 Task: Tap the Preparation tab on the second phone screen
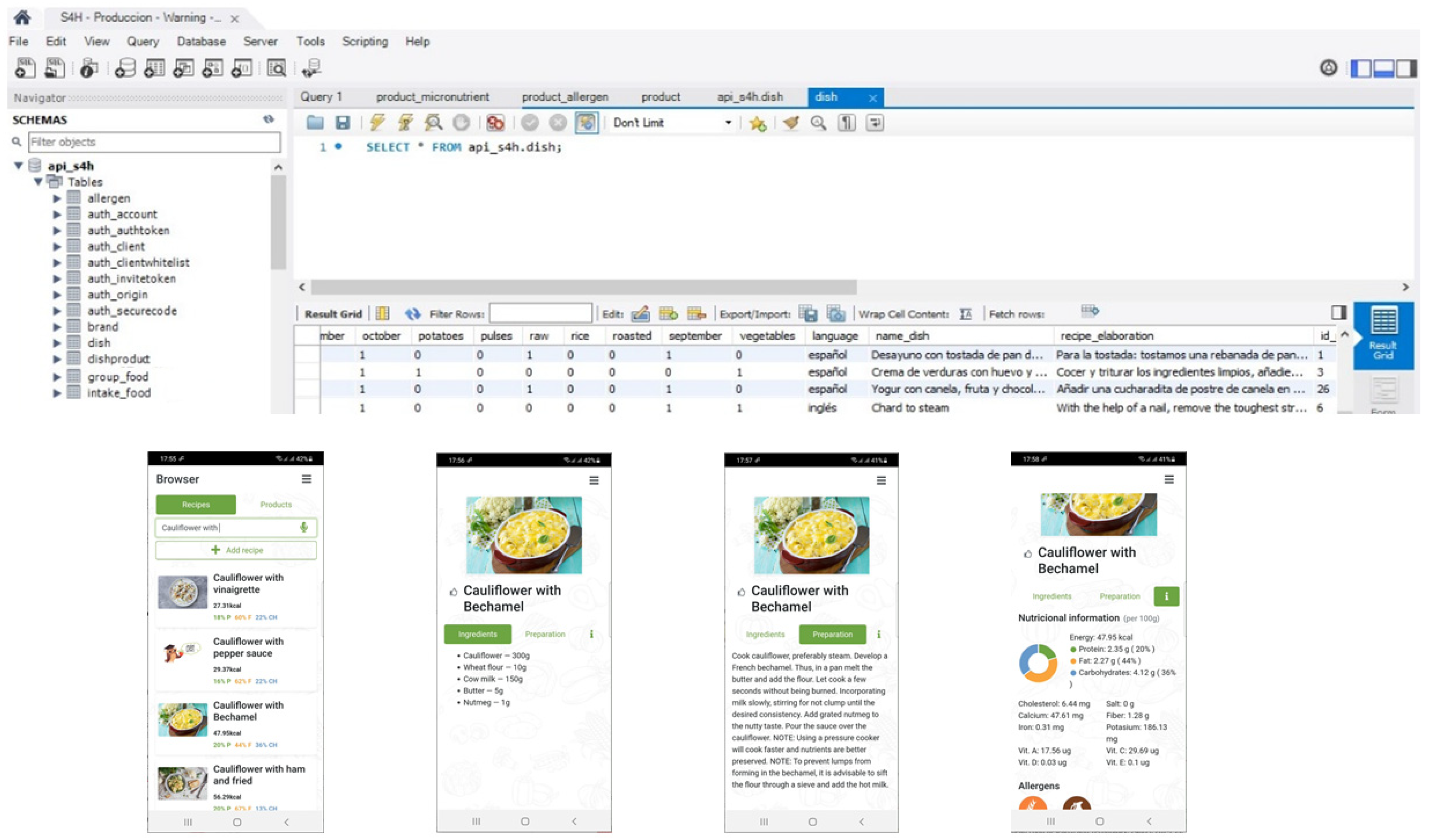click(x=544, y=634)
